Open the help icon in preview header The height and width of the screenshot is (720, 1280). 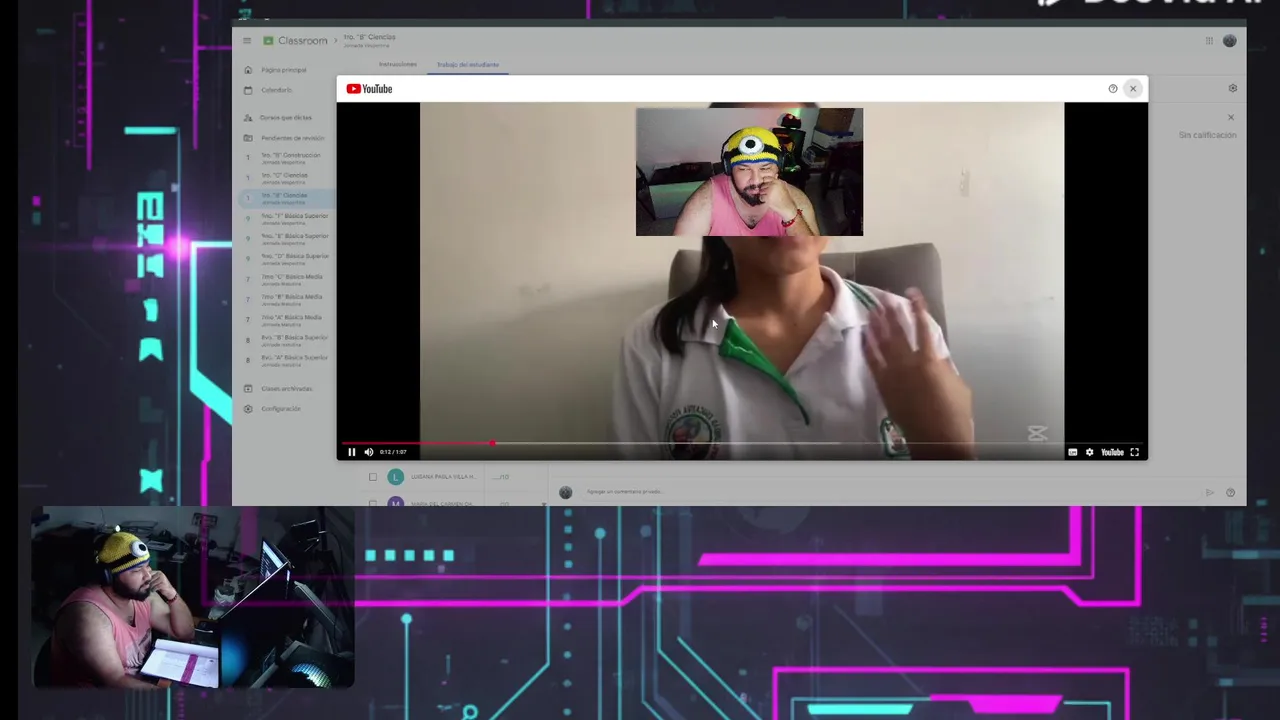click(1113, 89)
